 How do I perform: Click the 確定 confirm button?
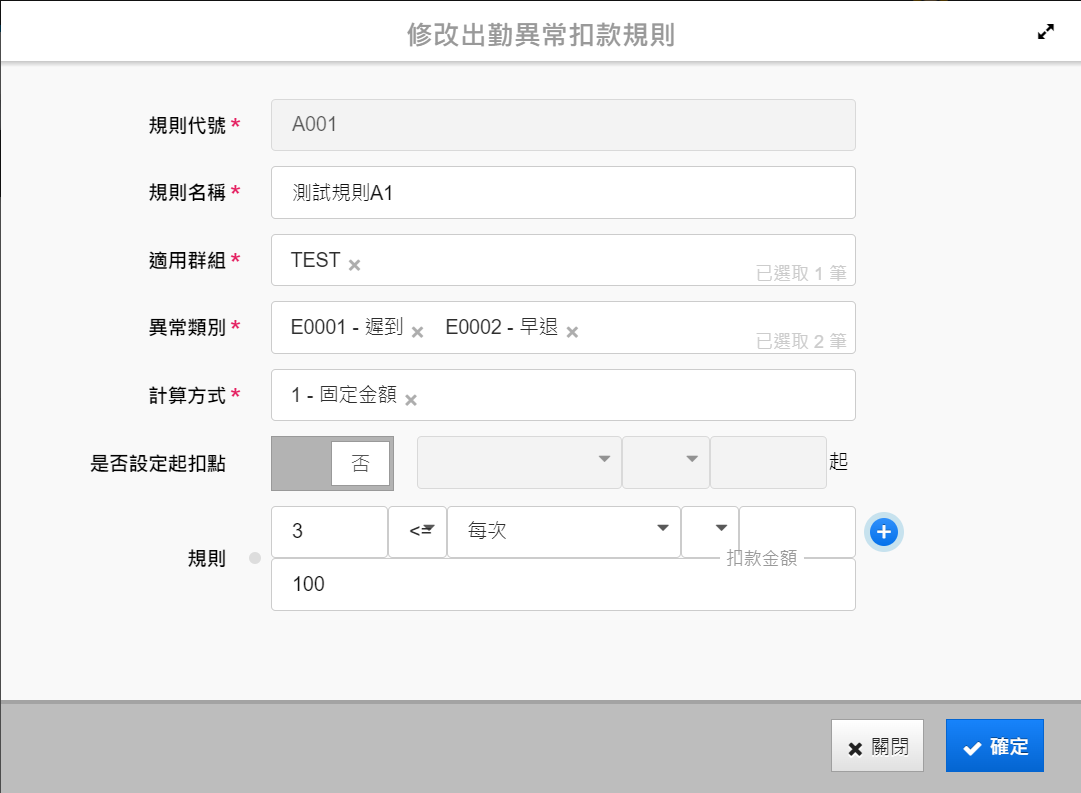click(994, 746)
